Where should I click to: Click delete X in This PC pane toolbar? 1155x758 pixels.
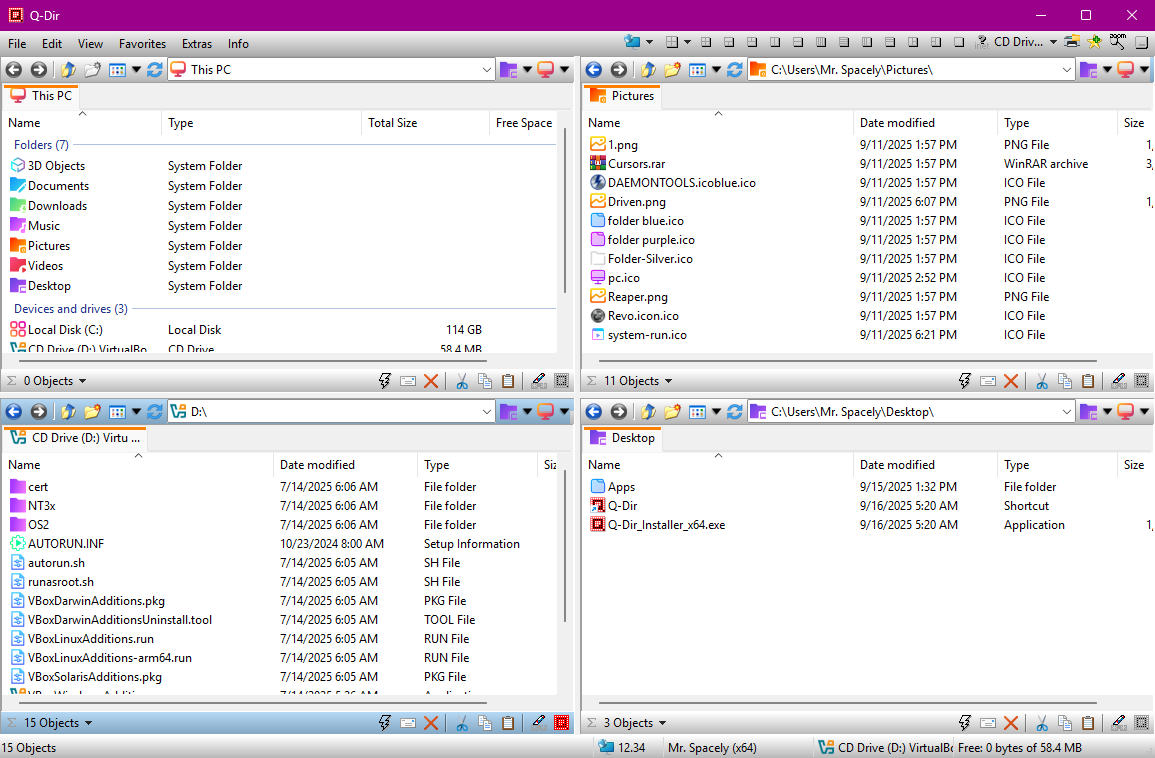(x=431, y=381)
